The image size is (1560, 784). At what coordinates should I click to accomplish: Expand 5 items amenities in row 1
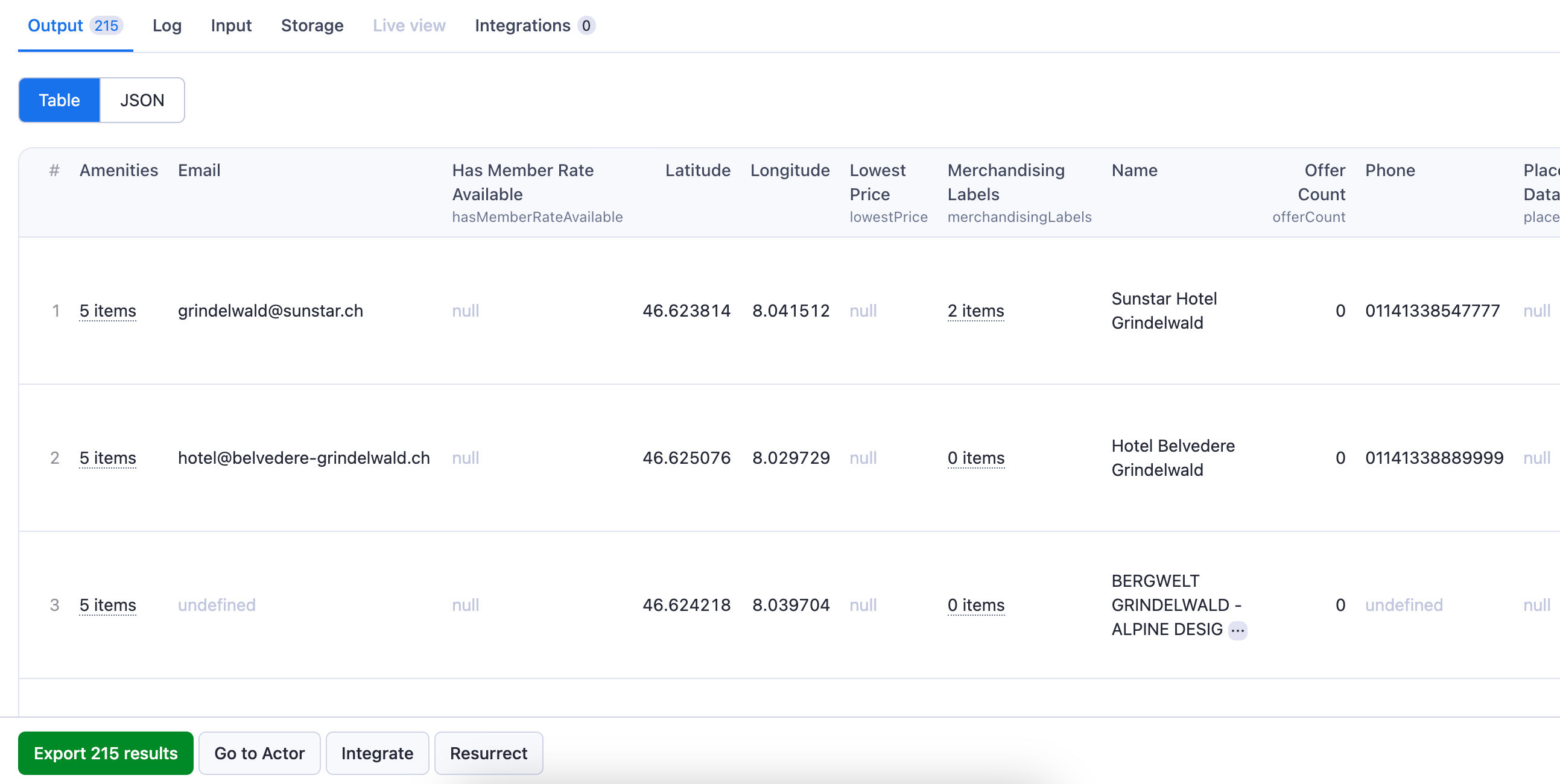(x=108, y=310)
